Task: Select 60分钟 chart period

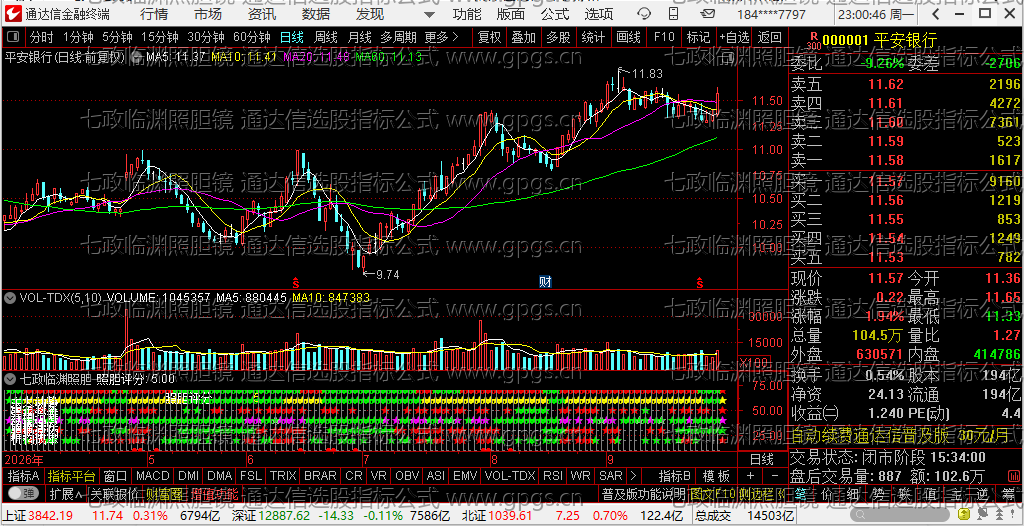Action: (251, 37)
